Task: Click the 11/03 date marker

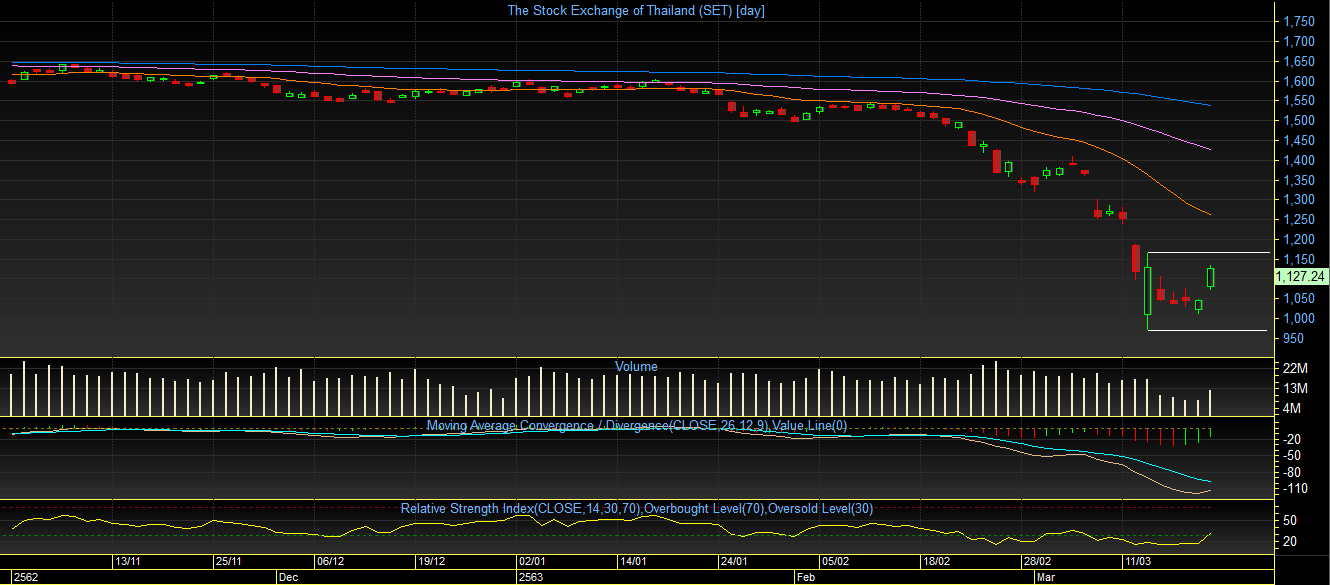Action: [x=1139, y=562]
